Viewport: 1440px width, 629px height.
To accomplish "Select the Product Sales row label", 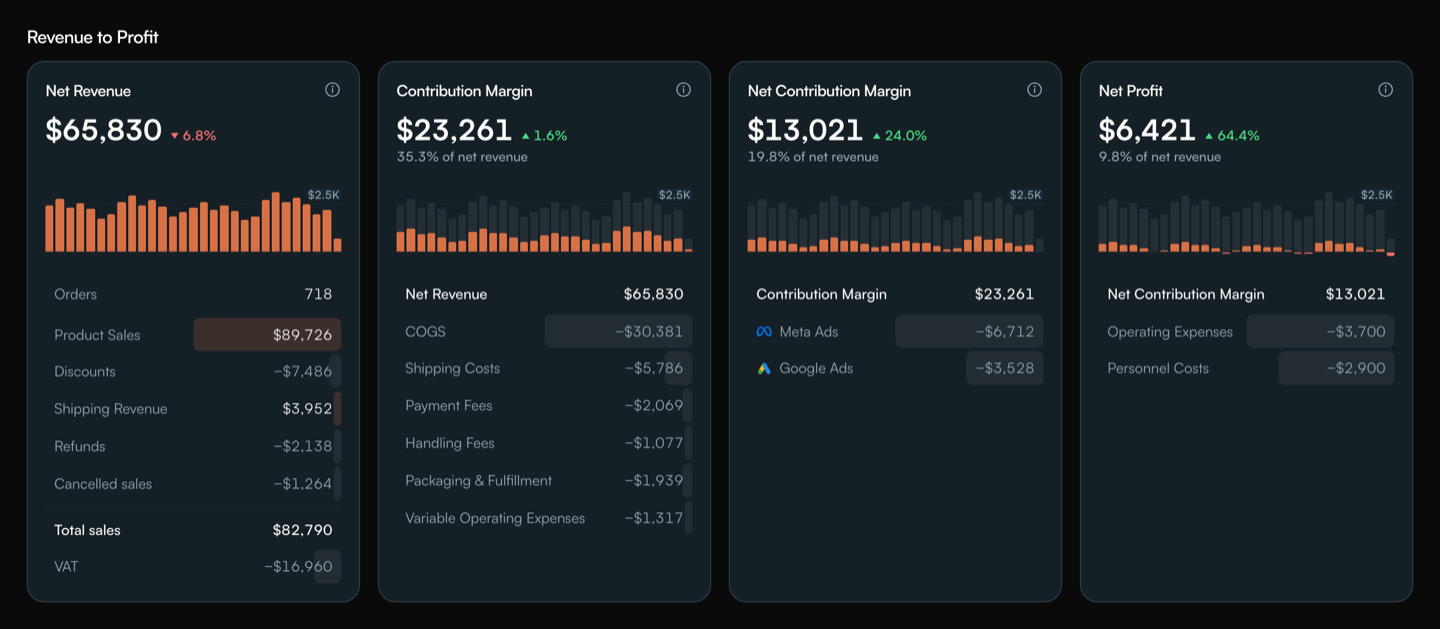I will click(97, 335).
